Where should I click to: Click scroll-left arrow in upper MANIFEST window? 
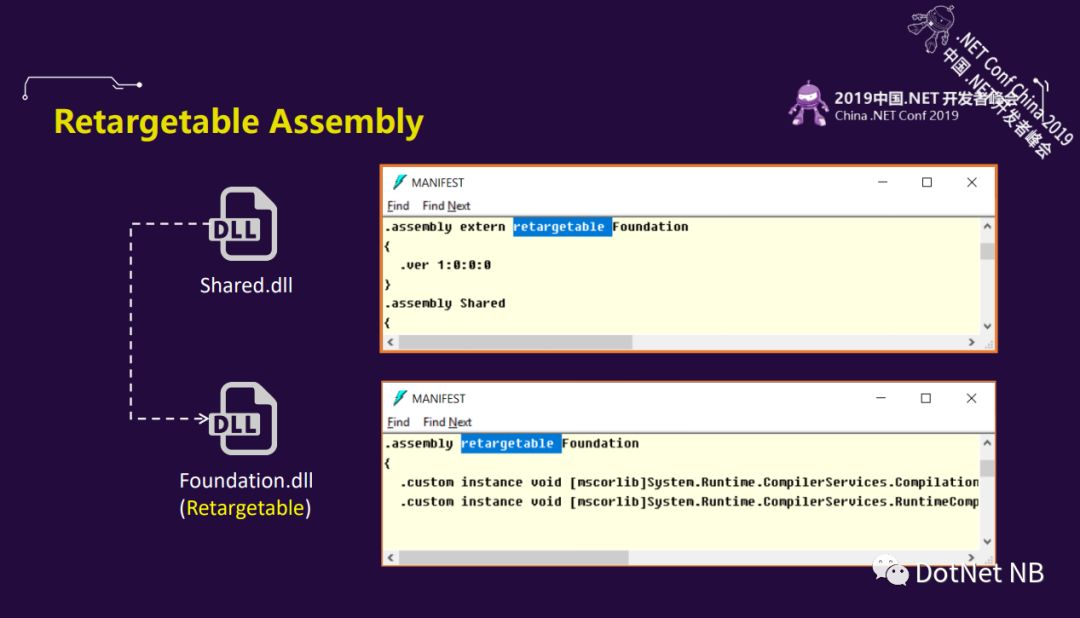[x=391, y=342]
